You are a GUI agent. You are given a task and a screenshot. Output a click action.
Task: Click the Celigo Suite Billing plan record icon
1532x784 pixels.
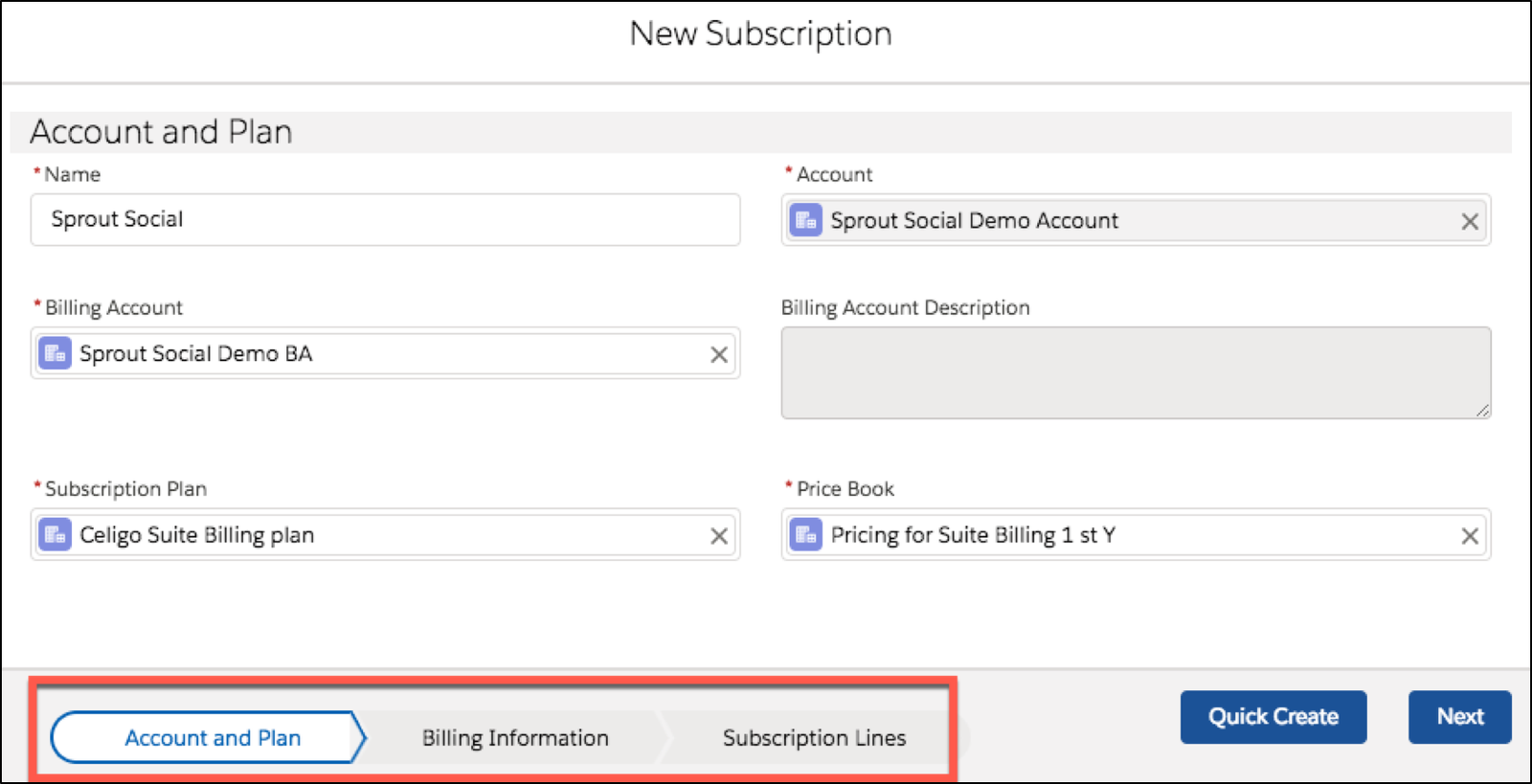(x=55, y=535)
